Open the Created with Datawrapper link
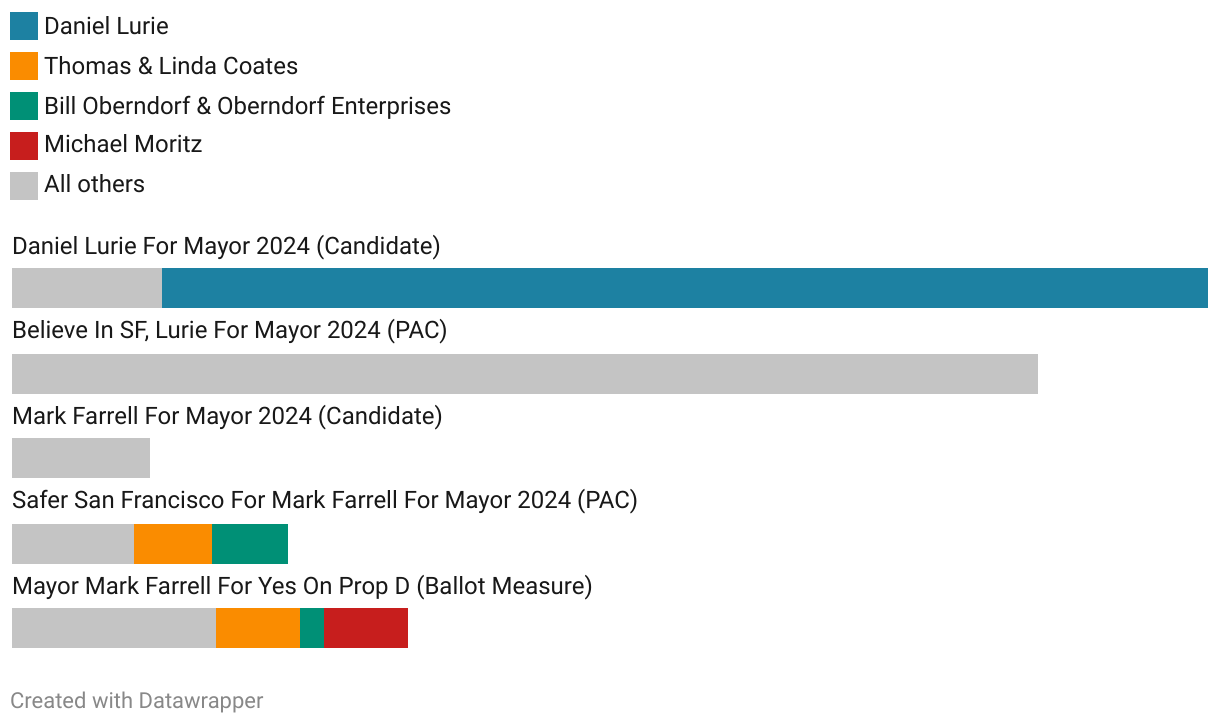The image size is (1220, 724). pos(137,701)
